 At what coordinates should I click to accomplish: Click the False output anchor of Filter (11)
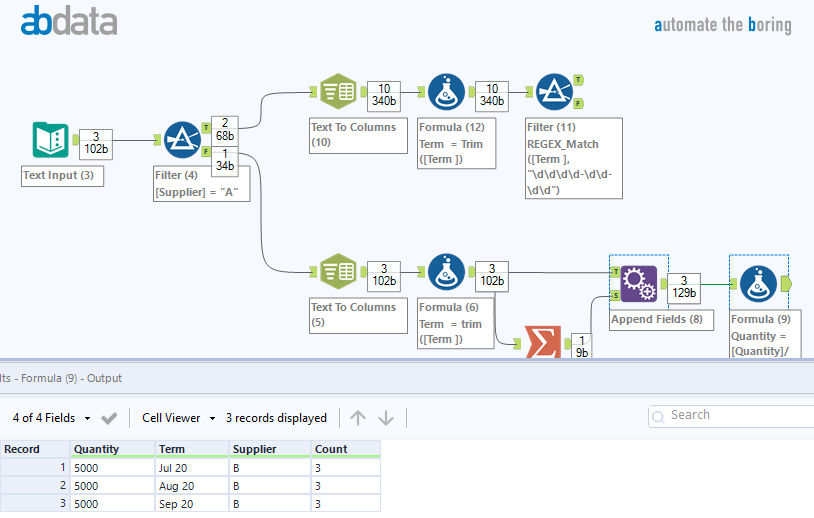pyautogui.click(x=578, y=103)
